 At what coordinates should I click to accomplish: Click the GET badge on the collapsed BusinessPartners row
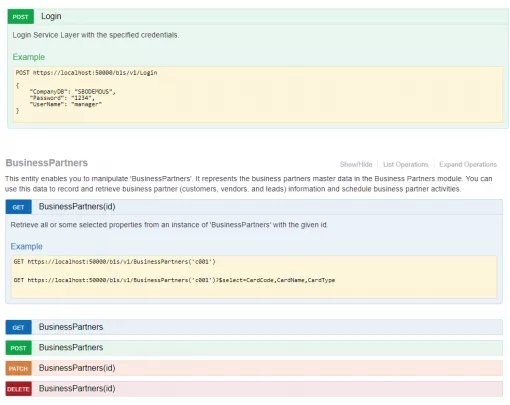coord(18,327)
